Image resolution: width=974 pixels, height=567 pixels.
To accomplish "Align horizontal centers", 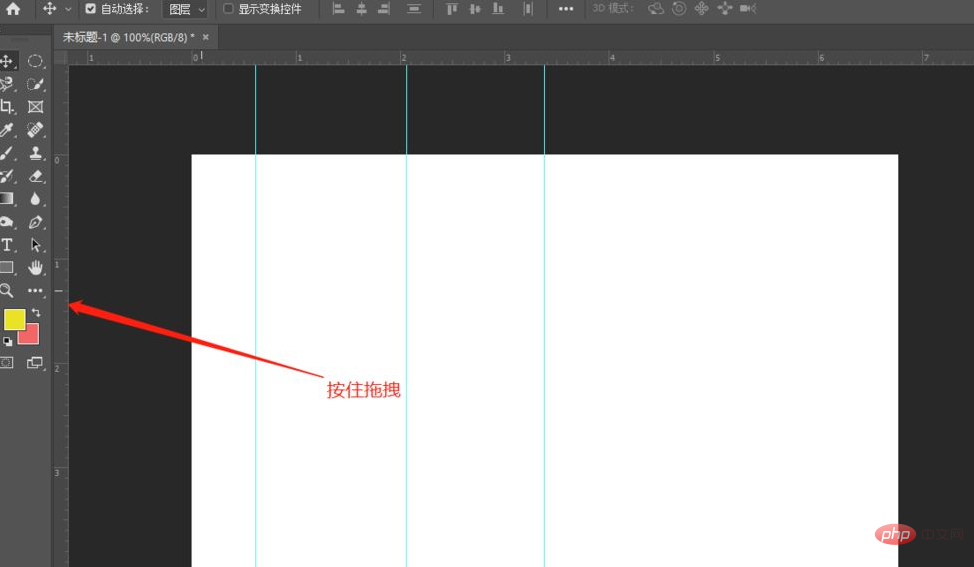I will pos(362,9).
